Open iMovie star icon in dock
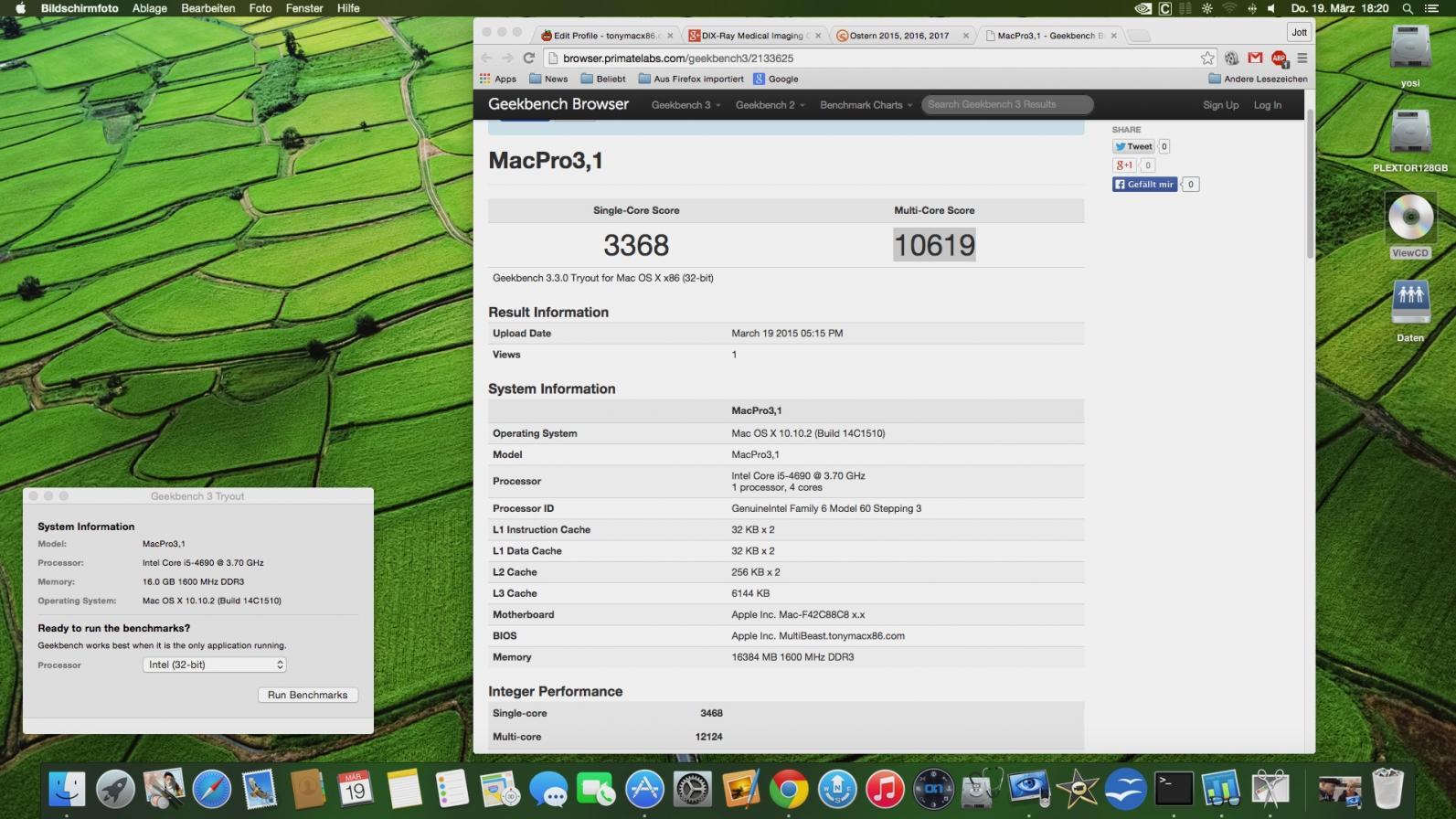The width and height of the screenshot is (1456, 819). [1078, 788]
